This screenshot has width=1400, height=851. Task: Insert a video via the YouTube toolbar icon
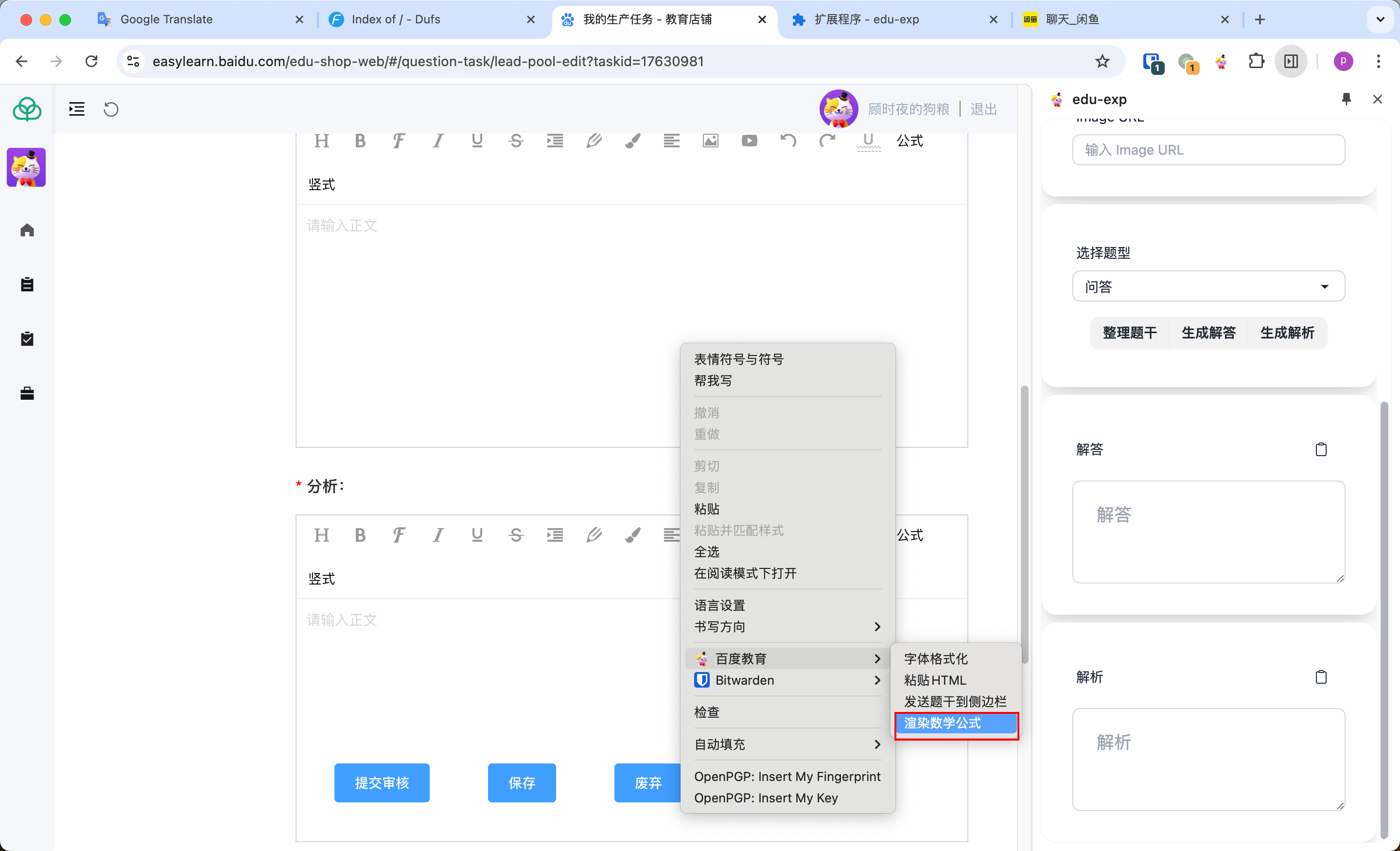pos(750,141)
